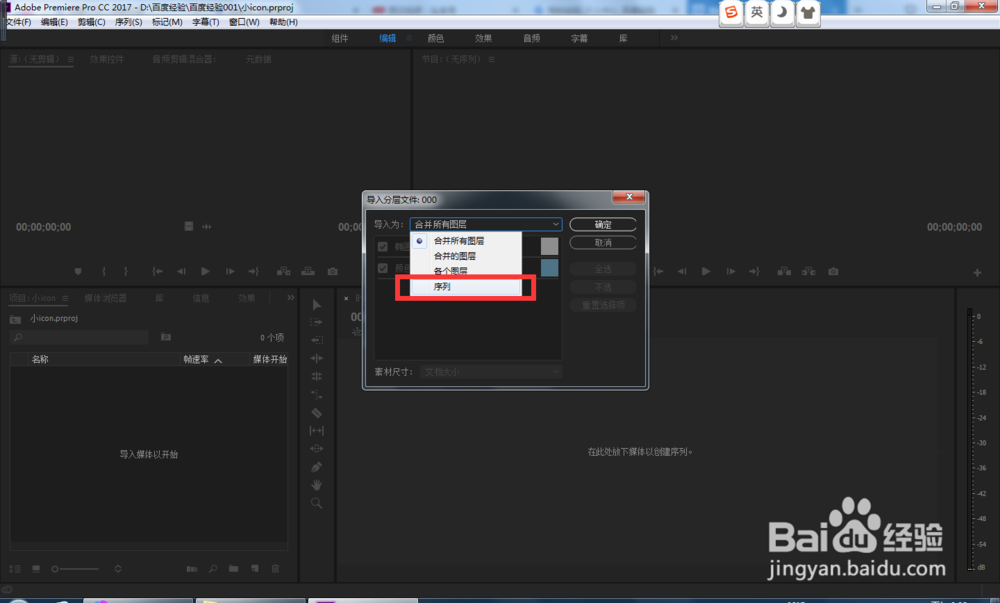Switch to the 颜色 workspace tab
The height and width of the screenshot is (603, 1000).
pos(436,38)
